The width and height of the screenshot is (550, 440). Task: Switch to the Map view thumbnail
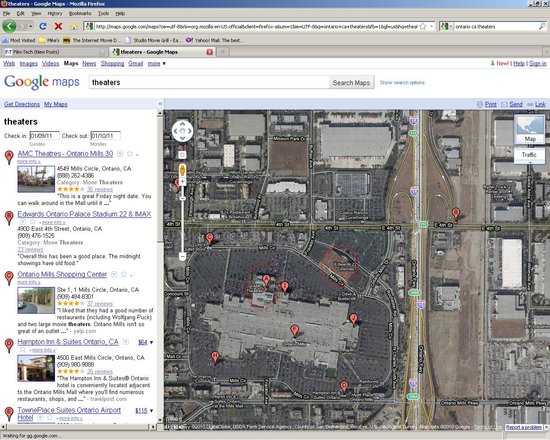[530, 129]
